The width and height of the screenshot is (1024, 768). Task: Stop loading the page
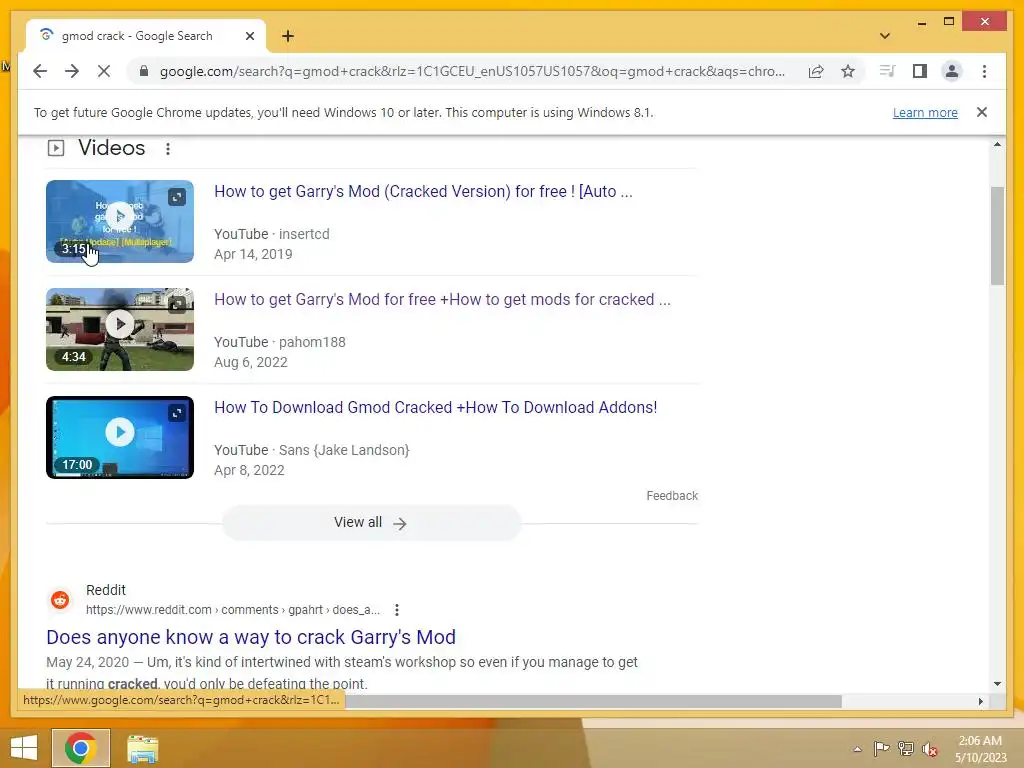point(104,71)
